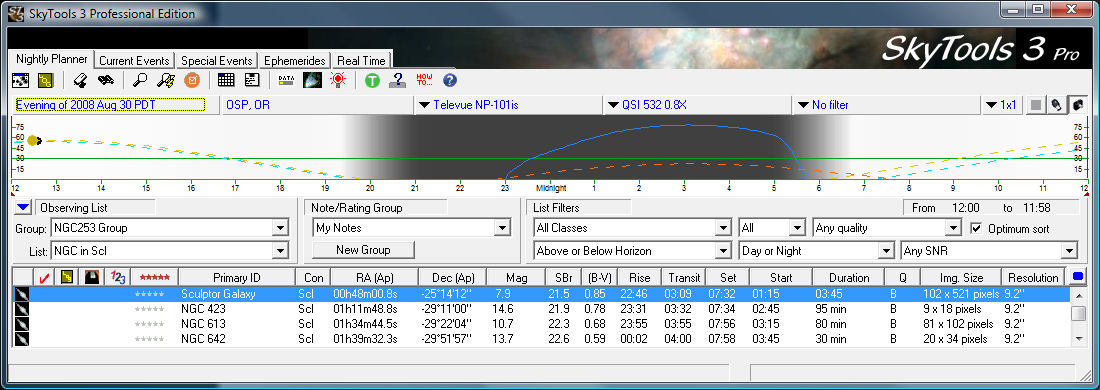The width and height of the screenshot is (1100, 390).
Task: Click the calendar grid icon
Action: (226, 80)
